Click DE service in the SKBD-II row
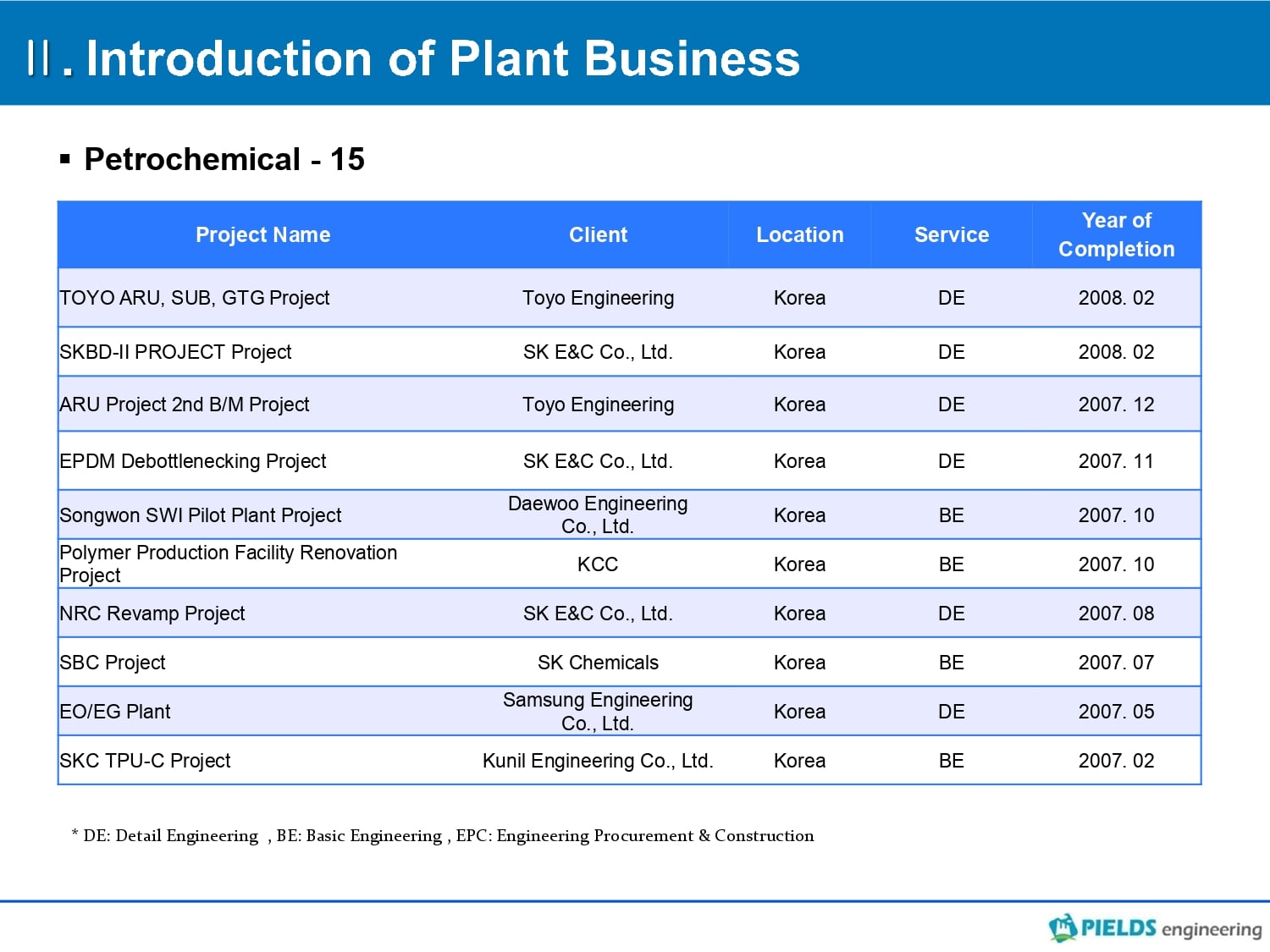 coord(952,352)
